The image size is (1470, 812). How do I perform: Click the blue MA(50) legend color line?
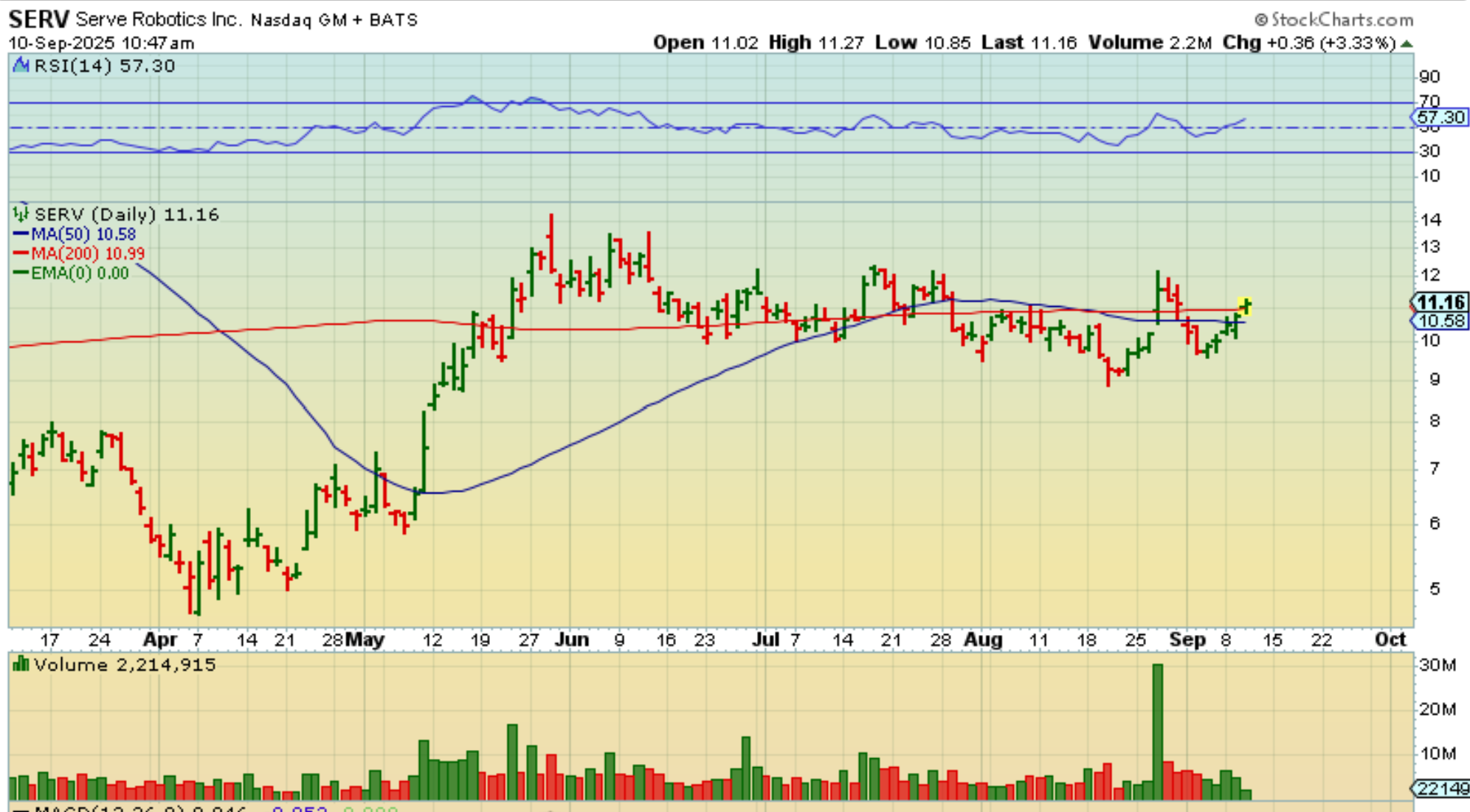pyautogui.click(x=21, y=235)
